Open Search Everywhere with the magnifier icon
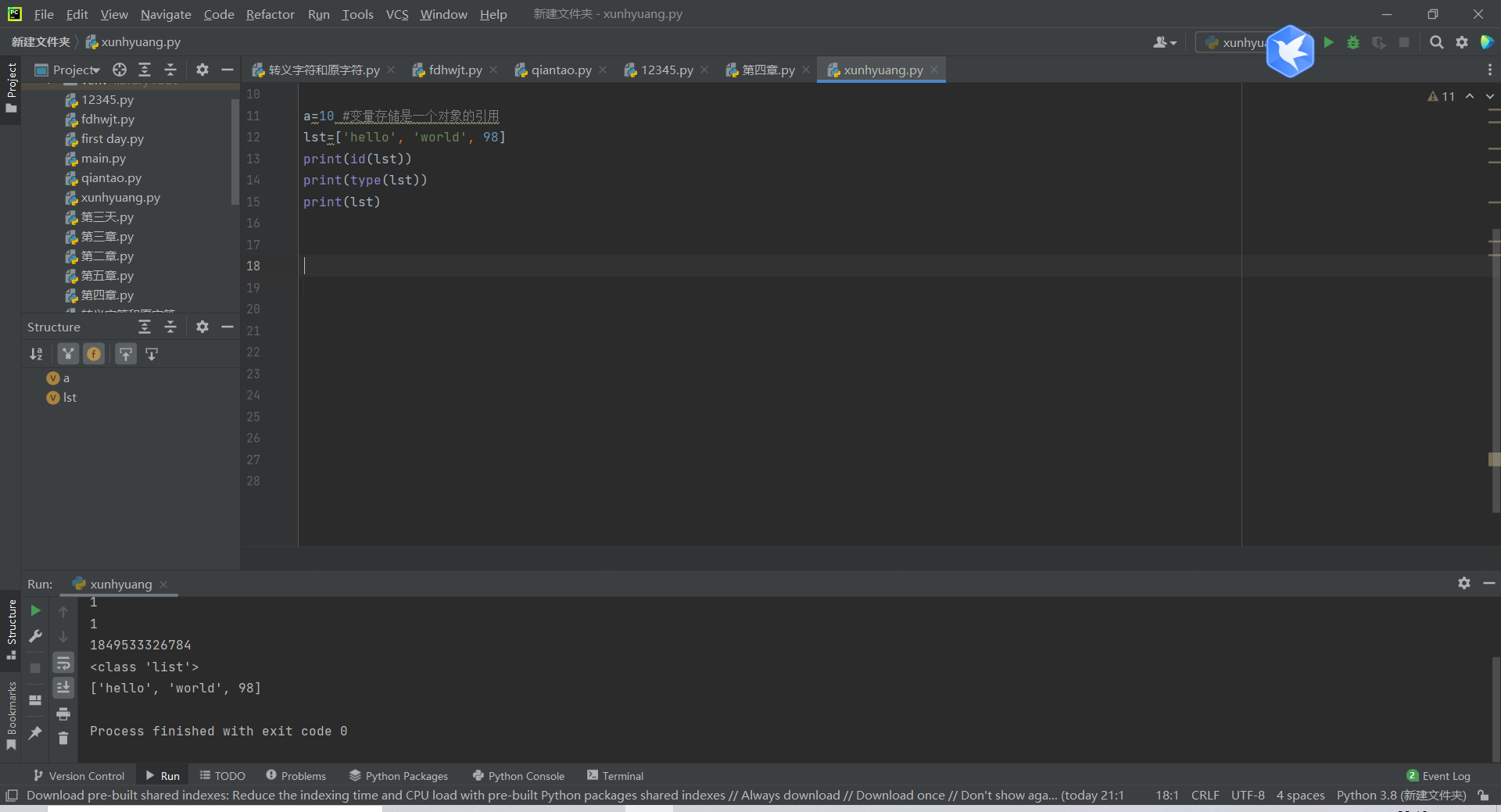 pos(1437,43)
